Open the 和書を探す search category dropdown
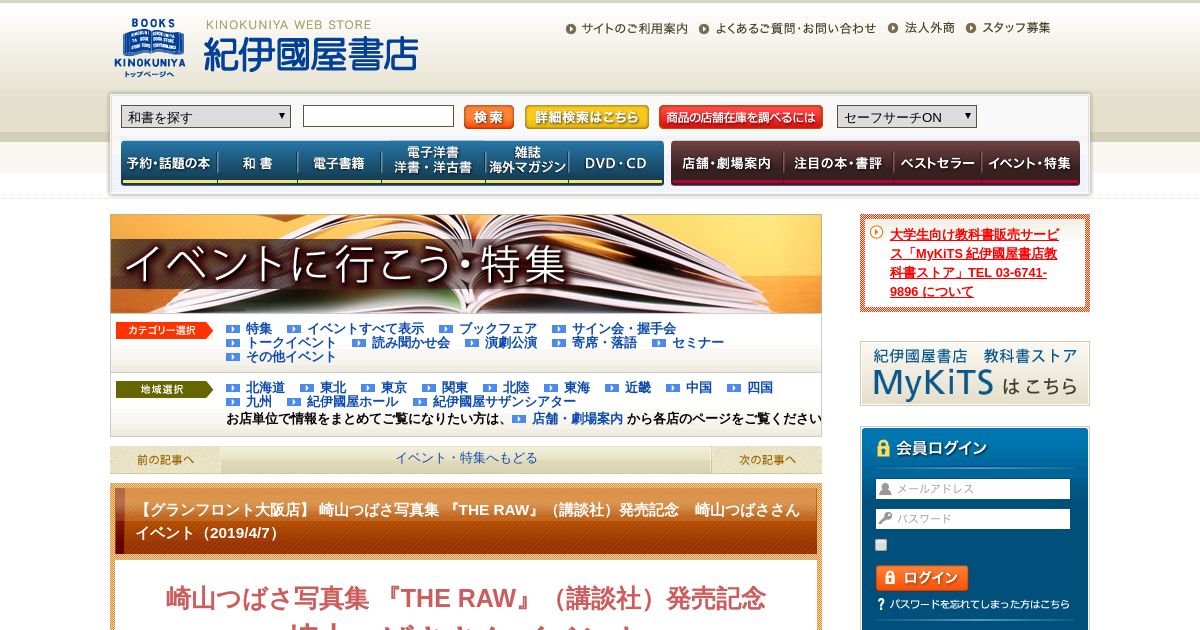The width and height of the screenshot is (1200, 630). tap(206, 117)
